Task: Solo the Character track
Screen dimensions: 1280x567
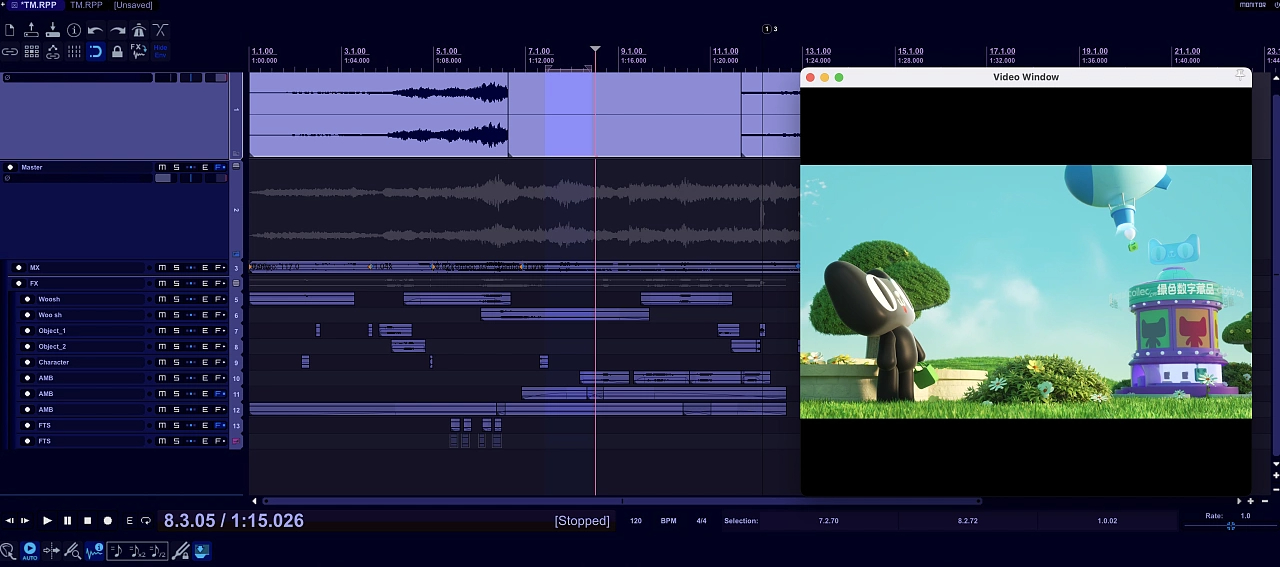Action: pos(176,362)
